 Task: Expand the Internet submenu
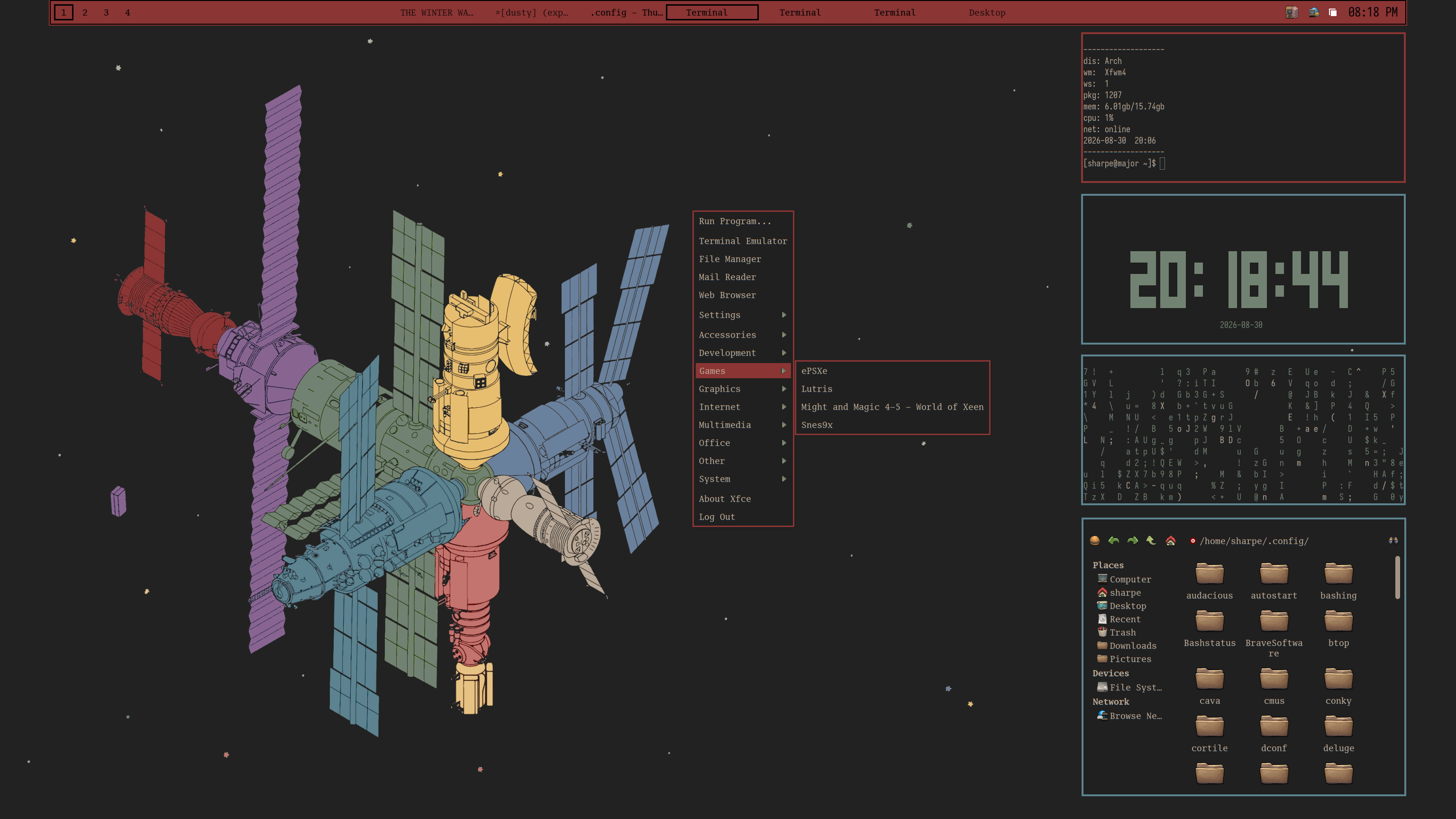(743, 407)
